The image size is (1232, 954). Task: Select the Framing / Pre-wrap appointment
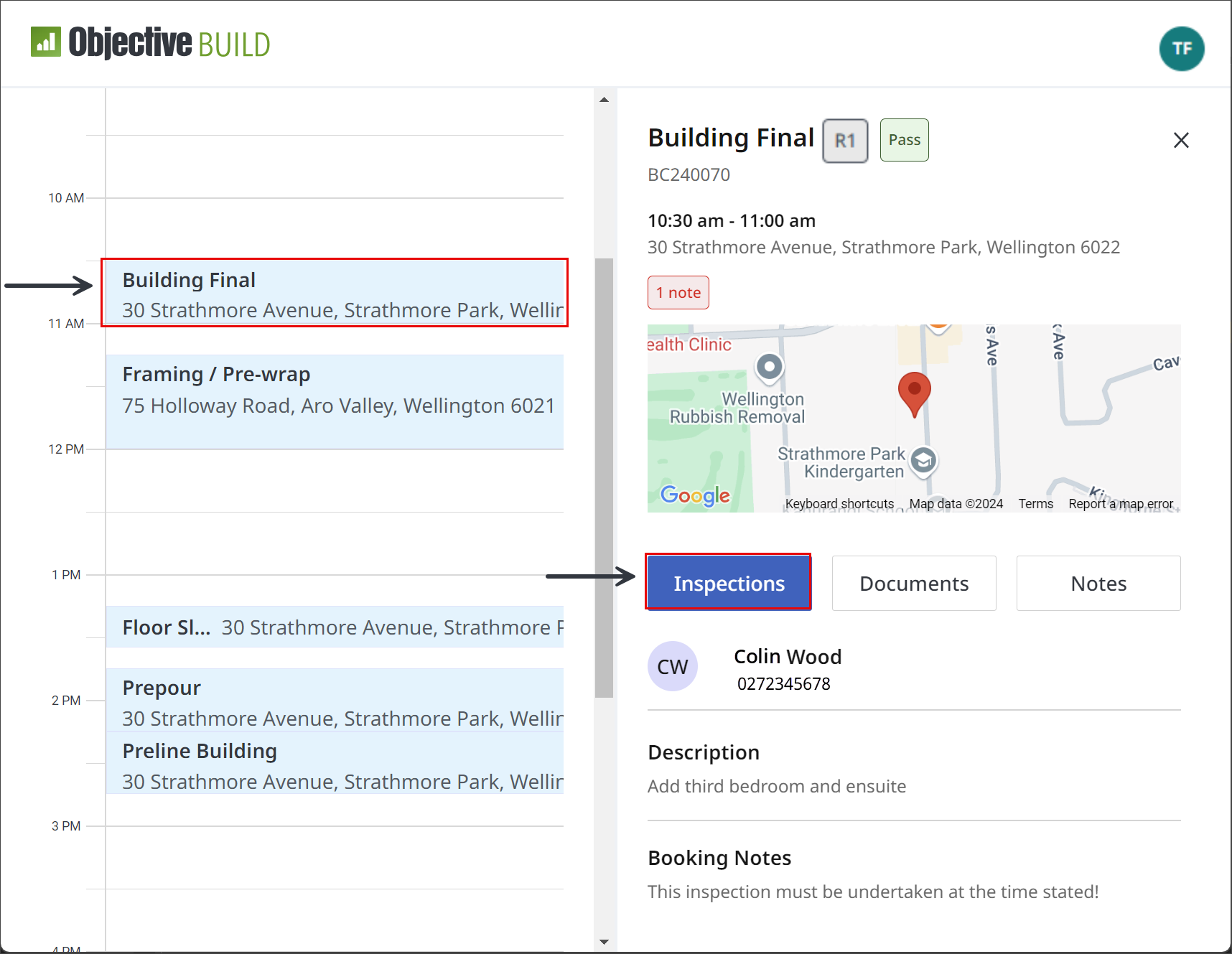[x=335, y=402]
